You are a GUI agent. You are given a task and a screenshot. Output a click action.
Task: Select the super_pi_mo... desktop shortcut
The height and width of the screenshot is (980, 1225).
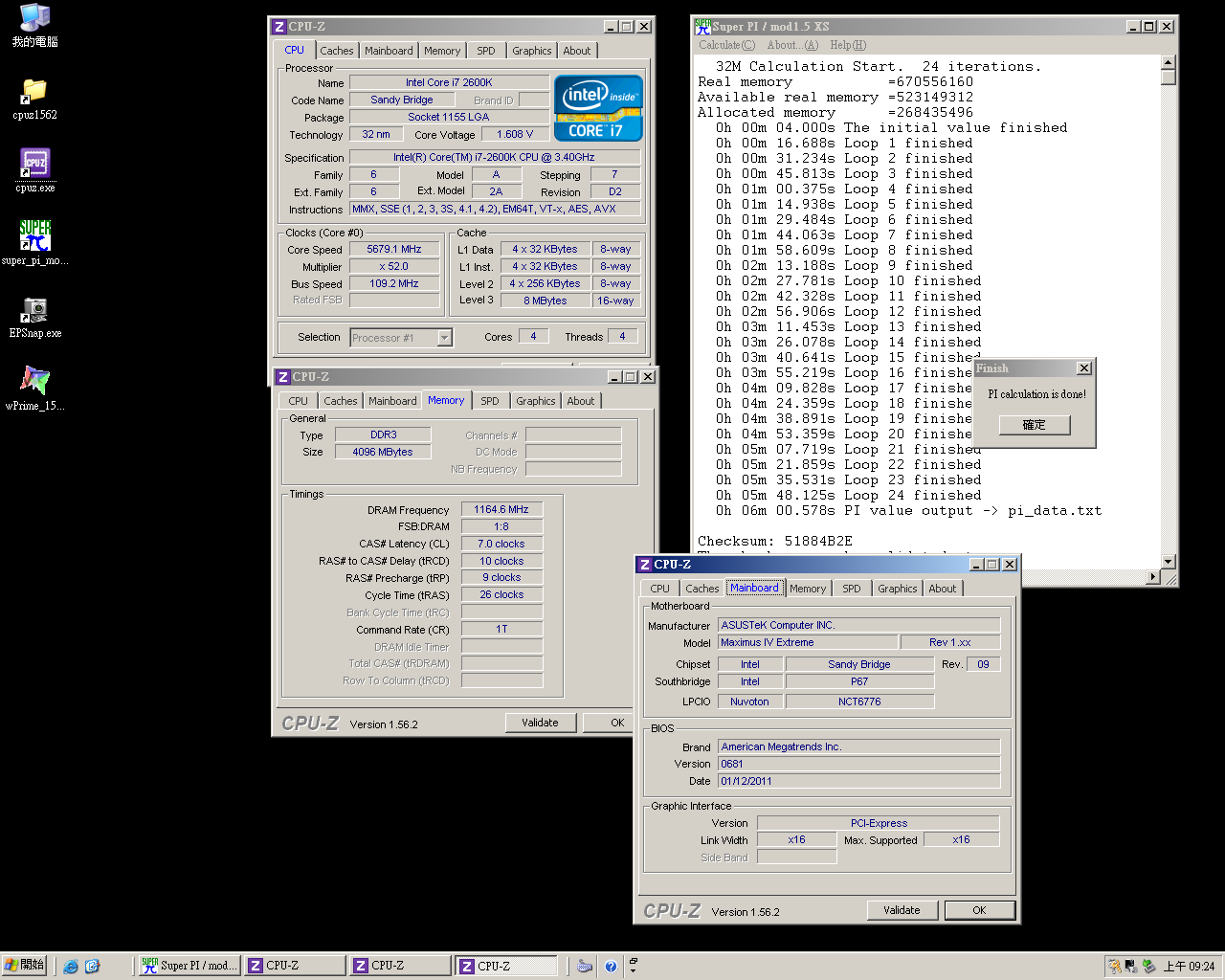(34, 243)
